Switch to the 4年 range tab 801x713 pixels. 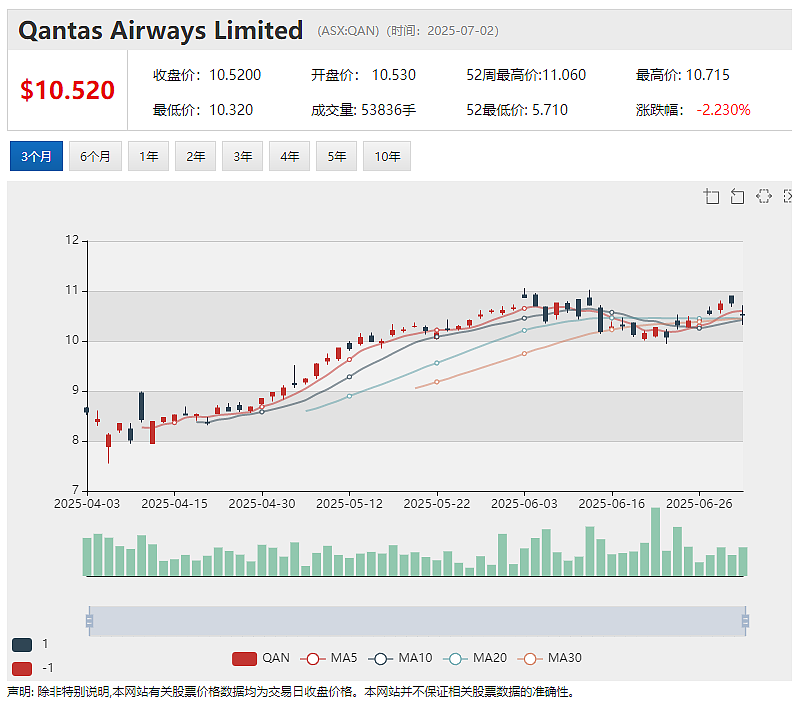(x=289, y=156)
